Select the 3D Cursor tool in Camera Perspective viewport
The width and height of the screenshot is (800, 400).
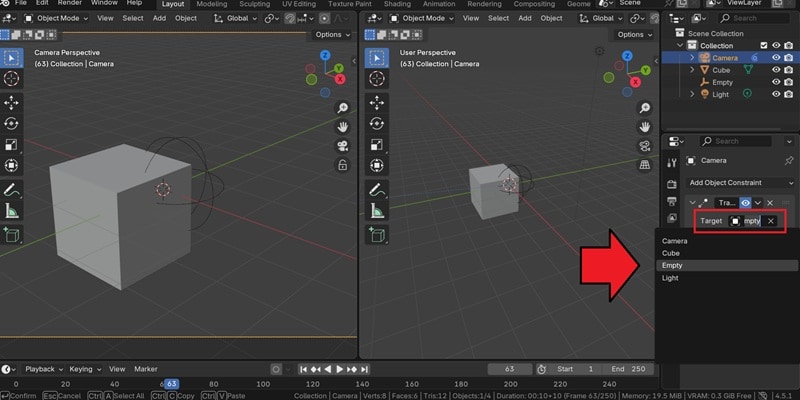point(11,79)
